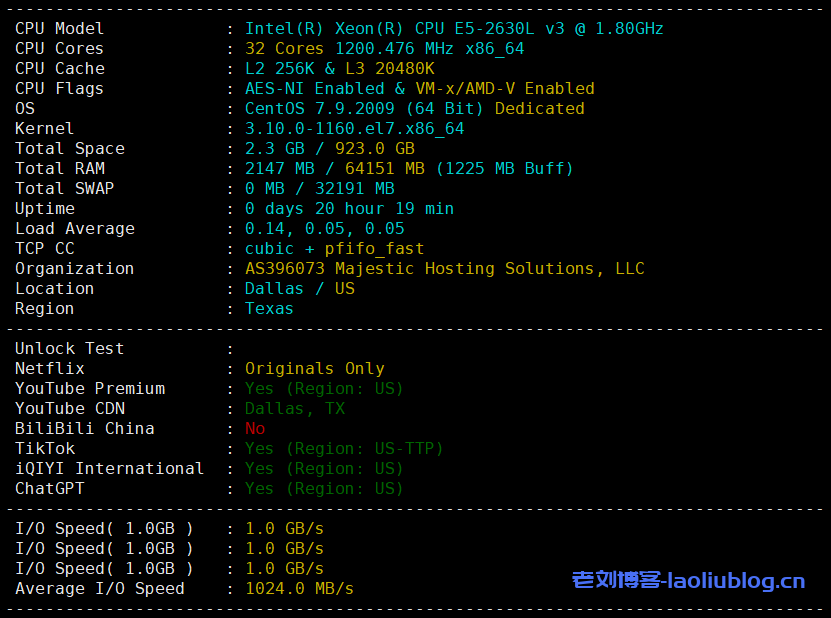
Task: Click the red BiliBili China No result
Action: tap(255, 429)
